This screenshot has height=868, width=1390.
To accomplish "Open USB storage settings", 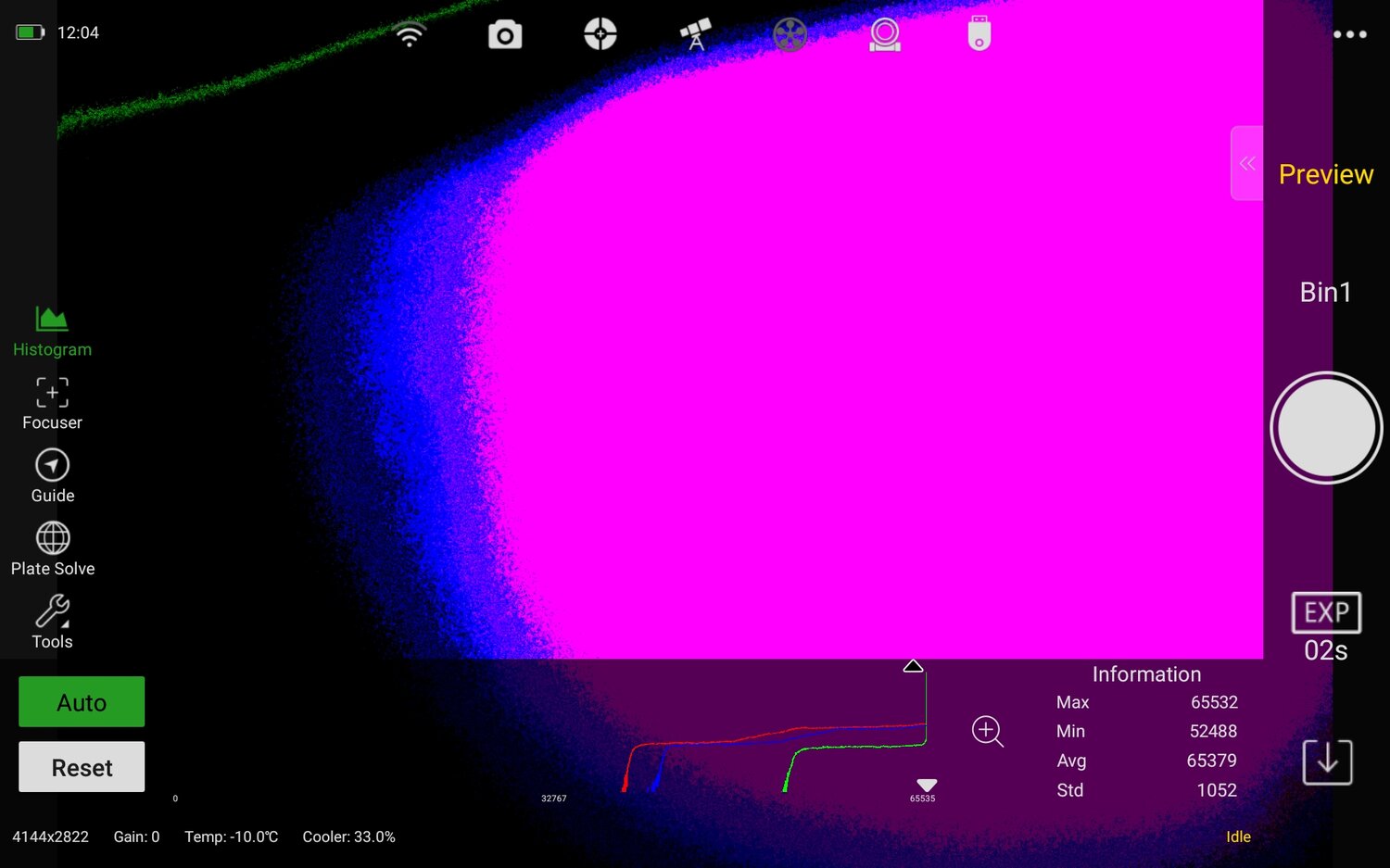I will [979, 33].
